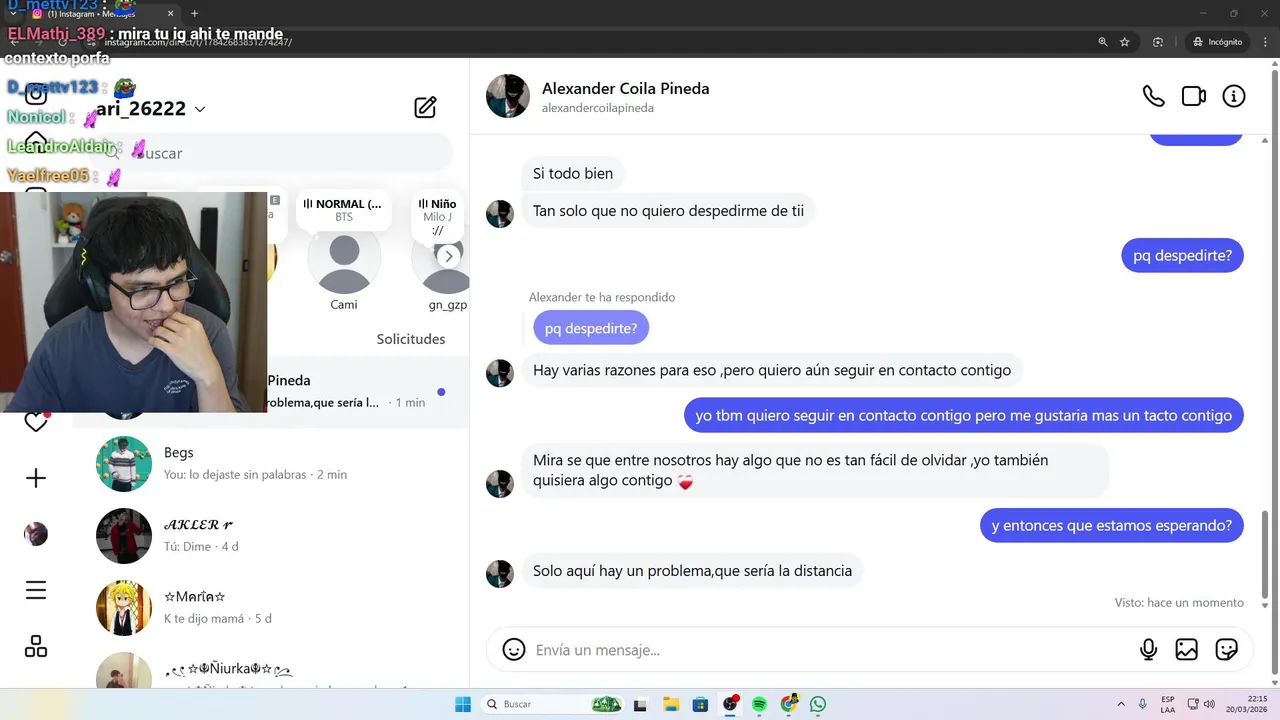
Task: Start an audio call with Alexander
Action: click(x=1153, y=96)
